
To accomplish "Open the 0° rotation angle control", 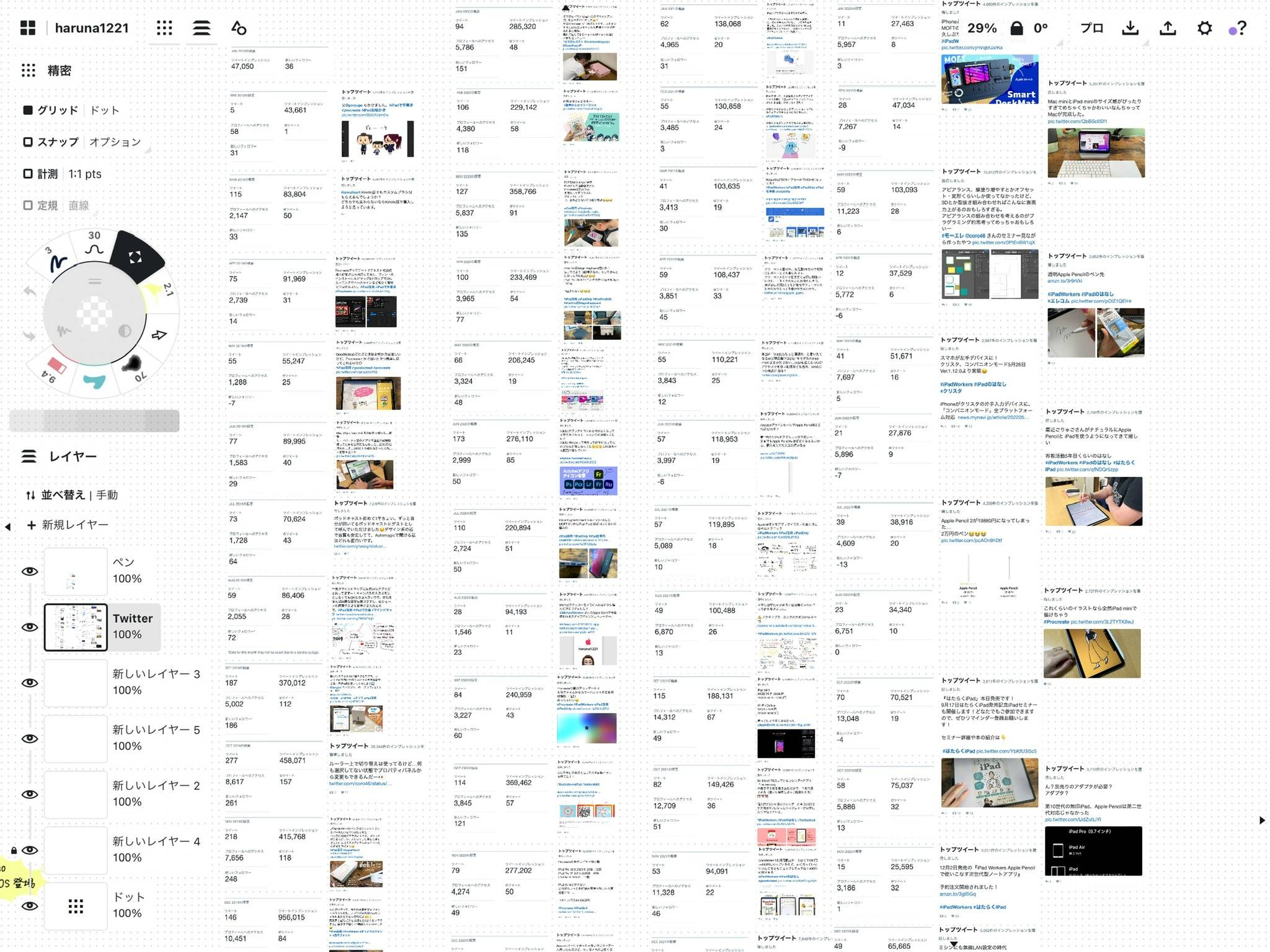I will click(1041, 29).
